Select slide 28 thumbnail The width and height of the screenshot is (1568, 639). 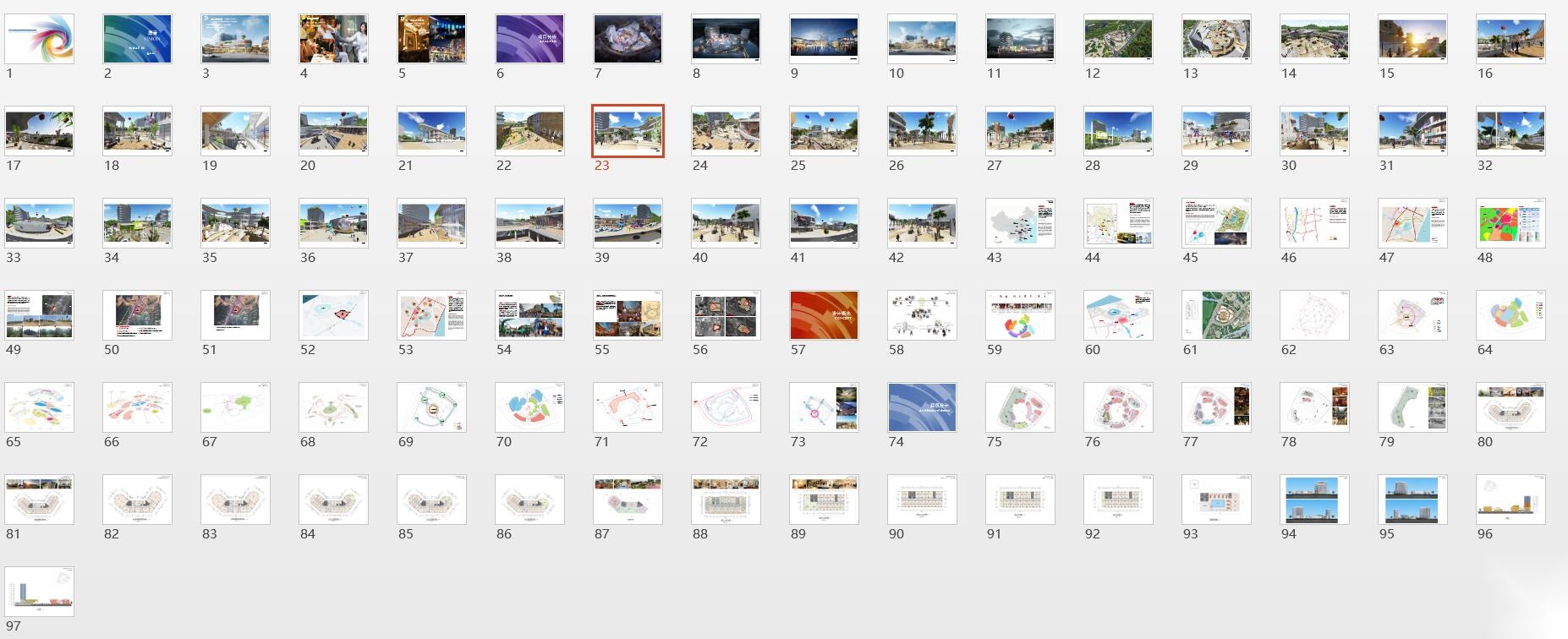point(1118,131)
